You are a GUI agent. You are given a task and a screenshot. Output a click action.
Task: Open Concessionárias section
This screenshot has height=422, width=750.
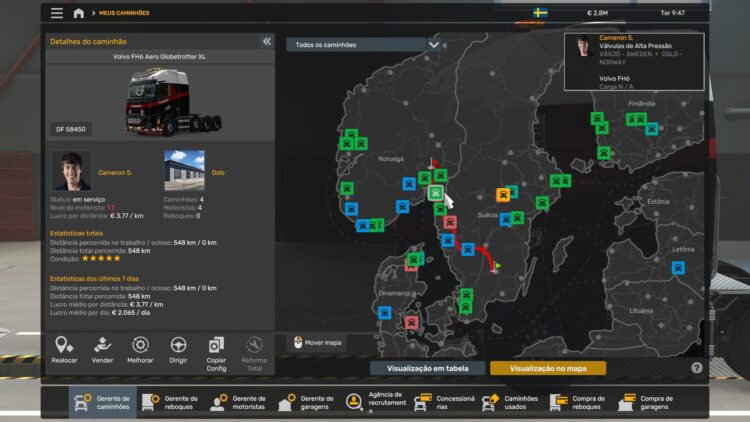coord(444,402)
